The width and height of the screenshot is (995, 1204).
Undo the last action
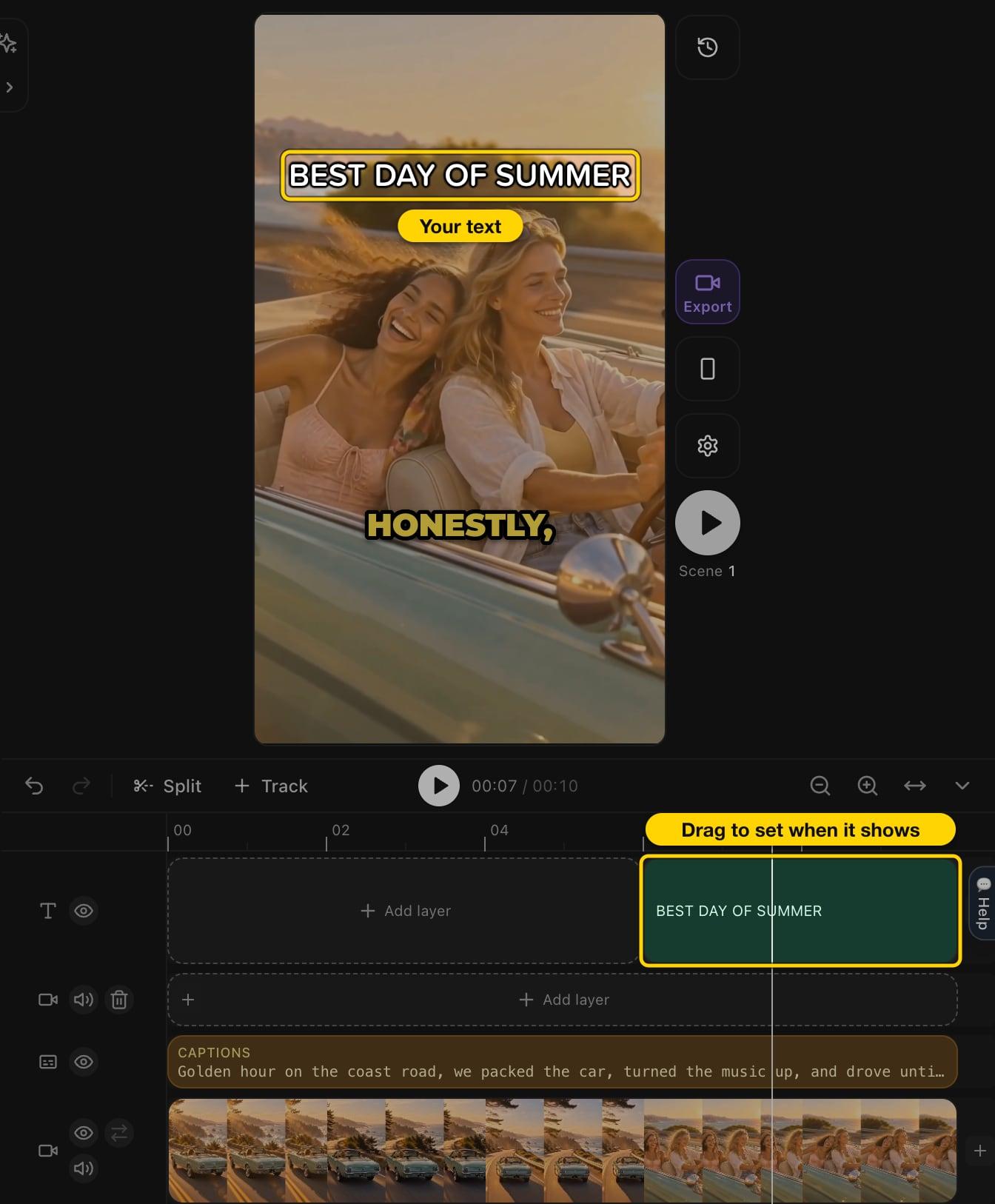tap(34, 786)
